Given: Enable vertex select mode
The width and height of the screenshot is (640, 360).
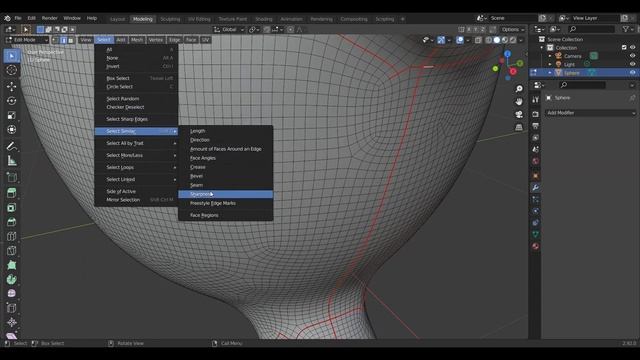Looking at the screenshot, I should click(x=56, y=40).
